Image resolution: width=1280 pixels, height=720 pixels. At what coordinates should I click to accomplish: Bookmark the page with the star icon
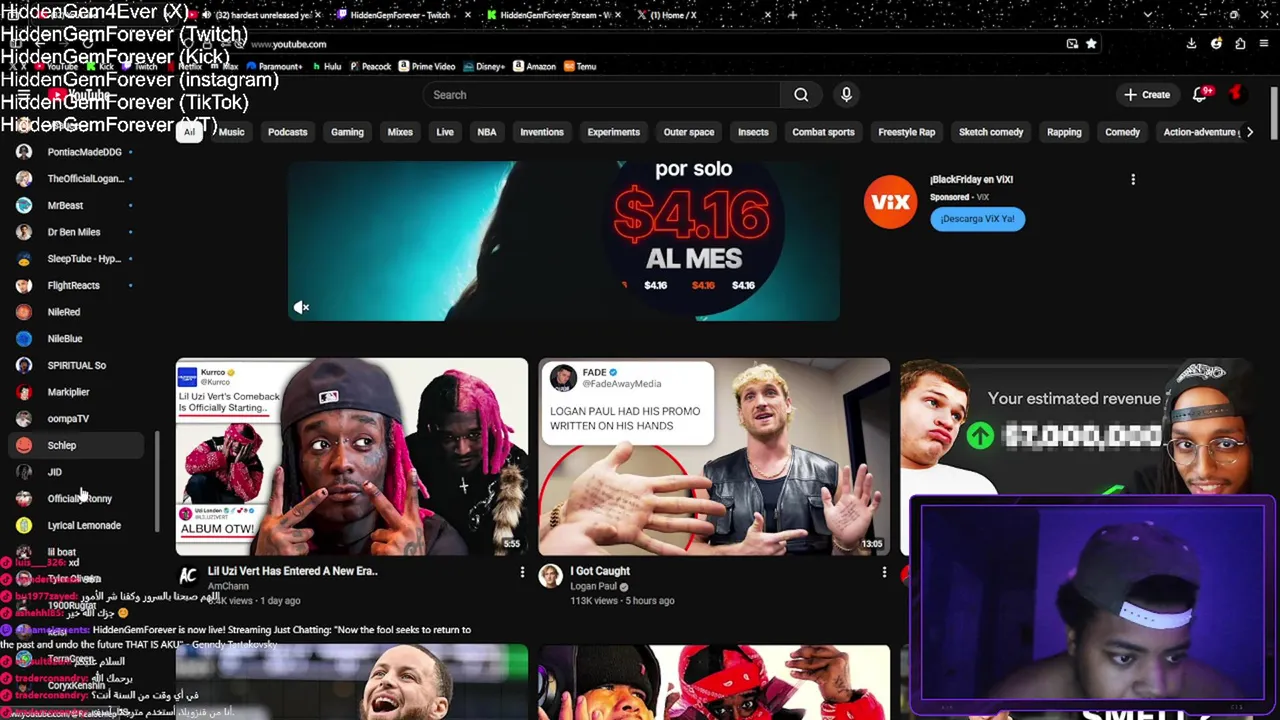click(x=1091, y=44)
